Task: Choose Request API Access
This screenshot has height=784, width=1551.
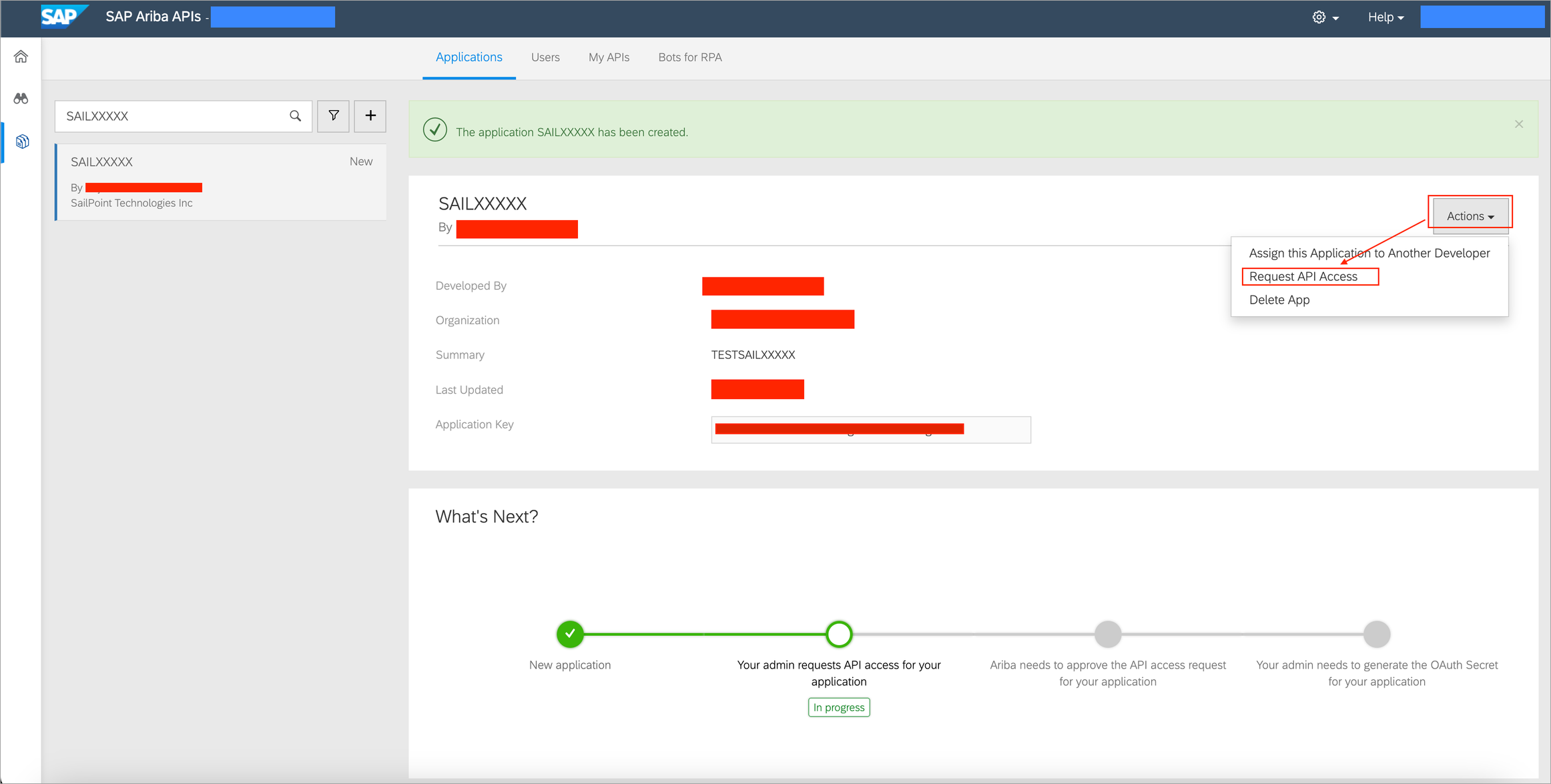Action: [x=1303, y=276]
